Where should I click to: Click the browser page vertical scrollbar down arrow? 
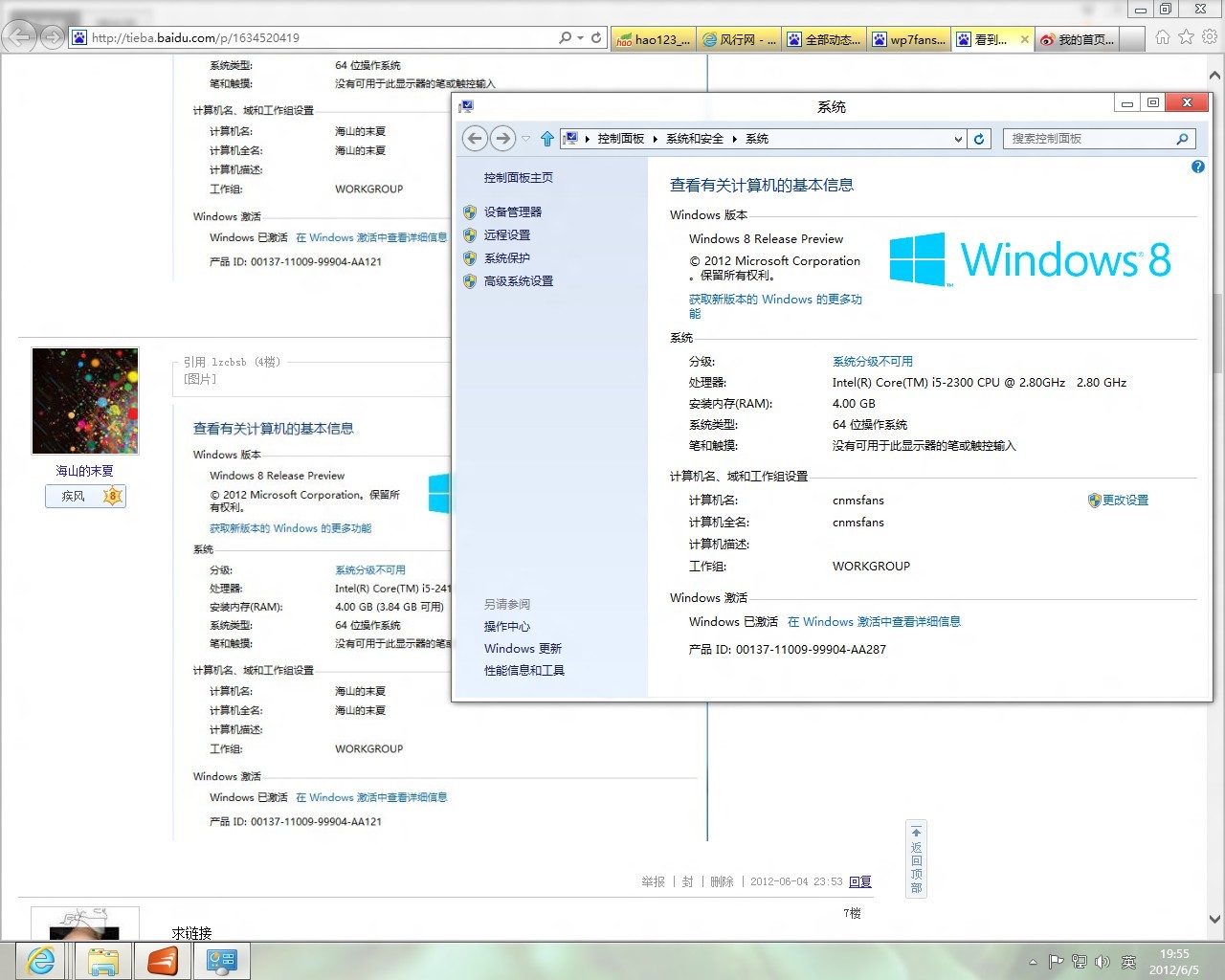pyautogui.click(x=1215, y=920)
